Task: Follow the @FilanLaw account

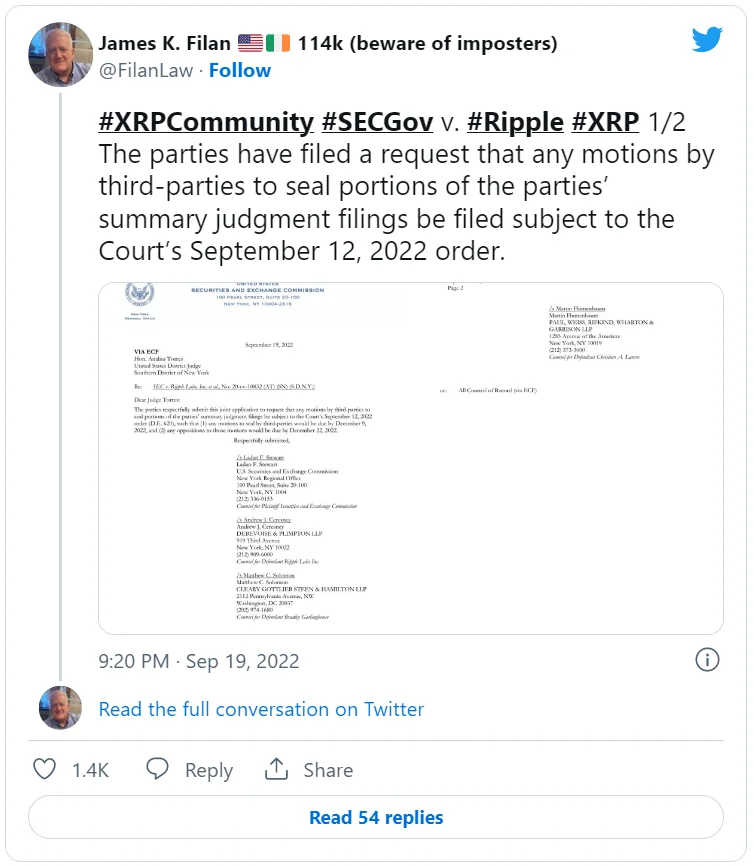Action: coord(240,70)
